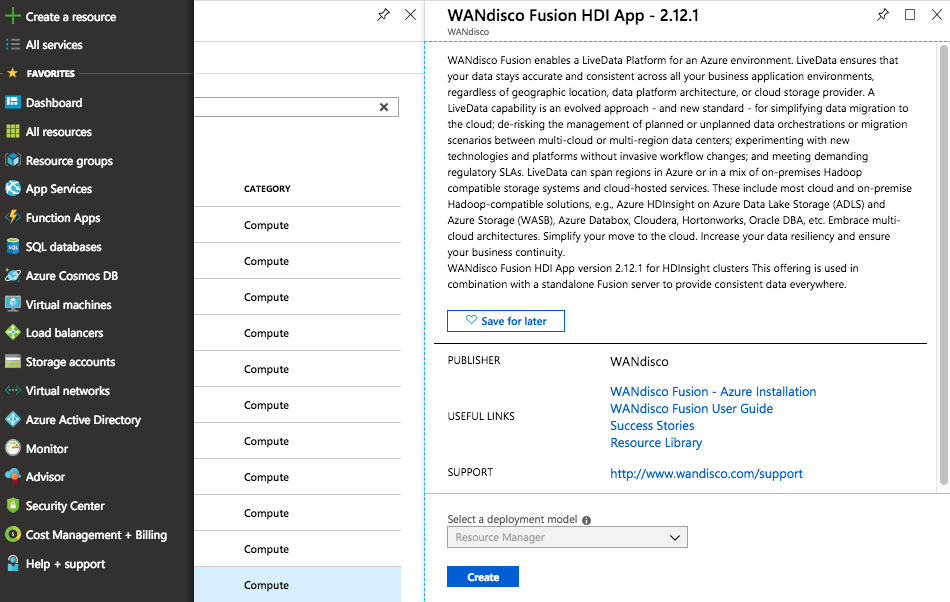
Task: Open the Resource Library link
Action: coord(656,443)
